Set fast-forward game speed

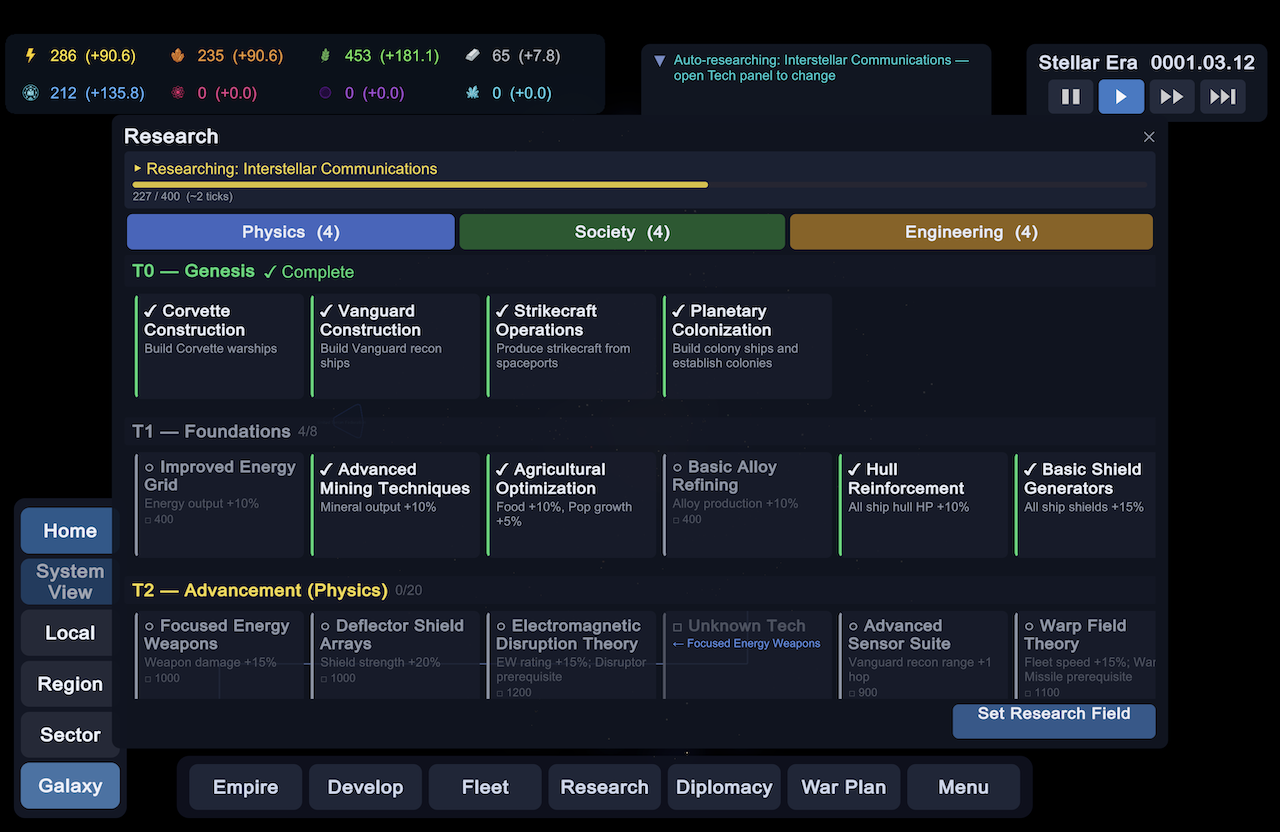click(x=1171, y=97)
